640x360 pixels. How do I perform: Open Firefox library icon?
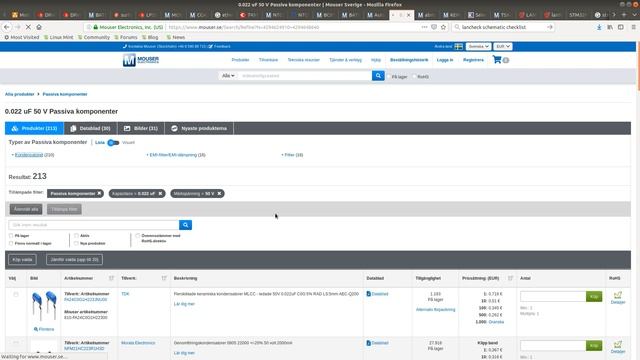pyautogui.click(x=610, y=27)
